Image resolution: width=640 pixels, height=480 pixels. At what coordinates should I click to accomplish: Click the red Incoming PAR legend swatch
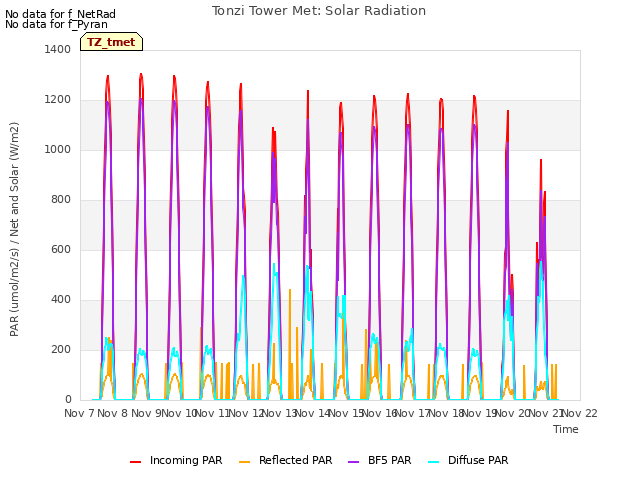pyautogui.click(x=136, y=461)
